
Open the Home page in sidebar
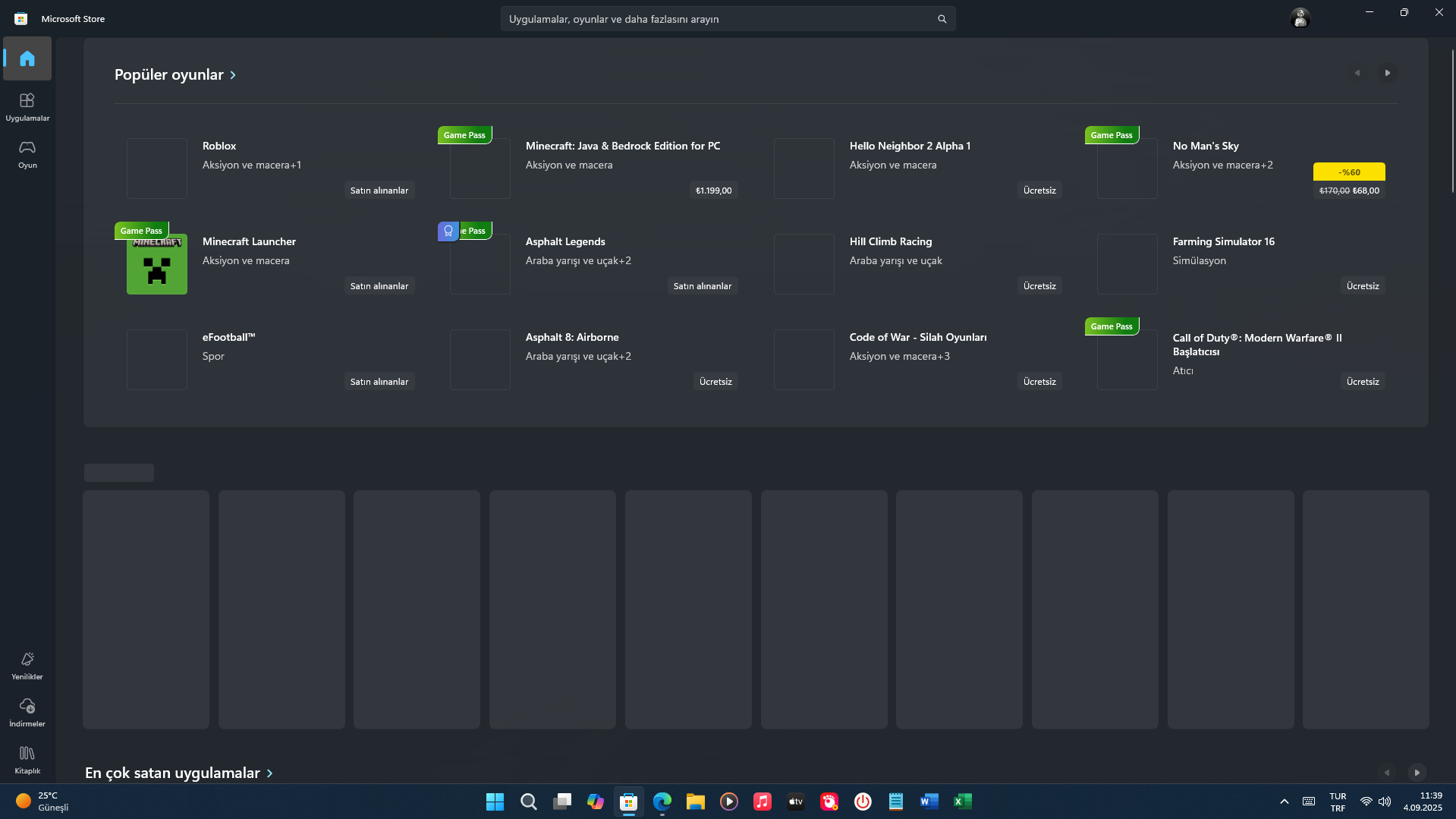(x=27, y=58)
